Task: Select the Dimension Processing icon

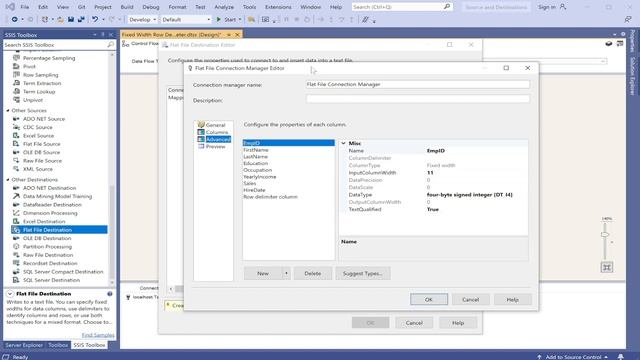Action: [x=16, y=213]
